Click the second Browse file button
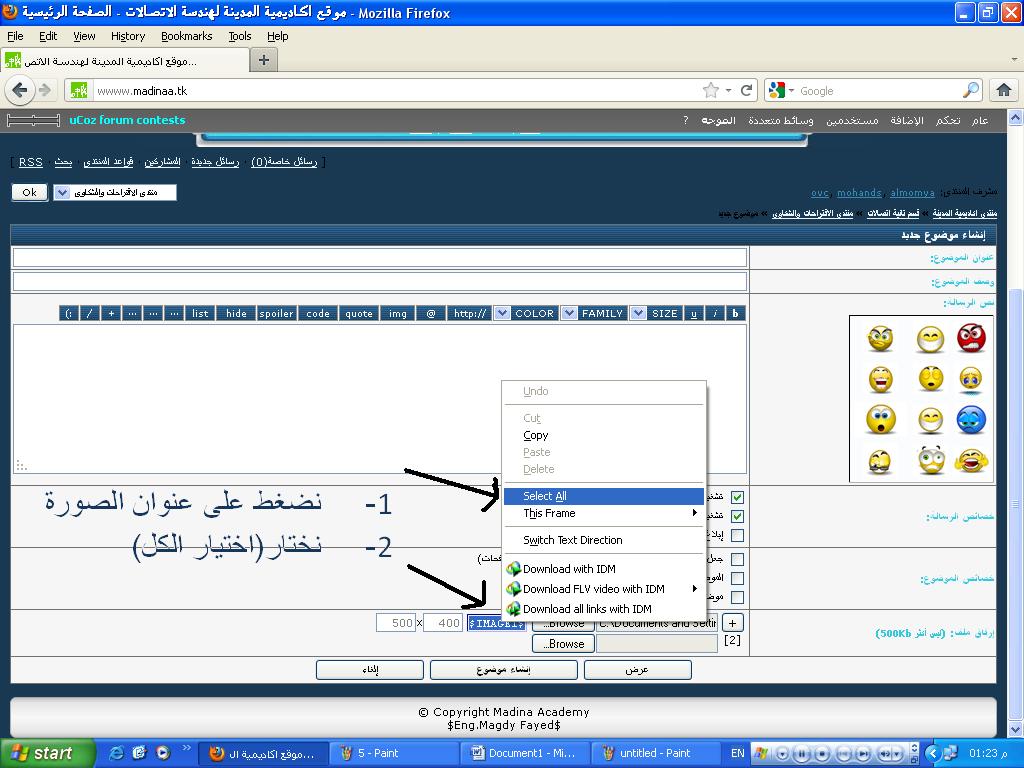The height and width of the screenshot is (768, 1024). point(563,644)
